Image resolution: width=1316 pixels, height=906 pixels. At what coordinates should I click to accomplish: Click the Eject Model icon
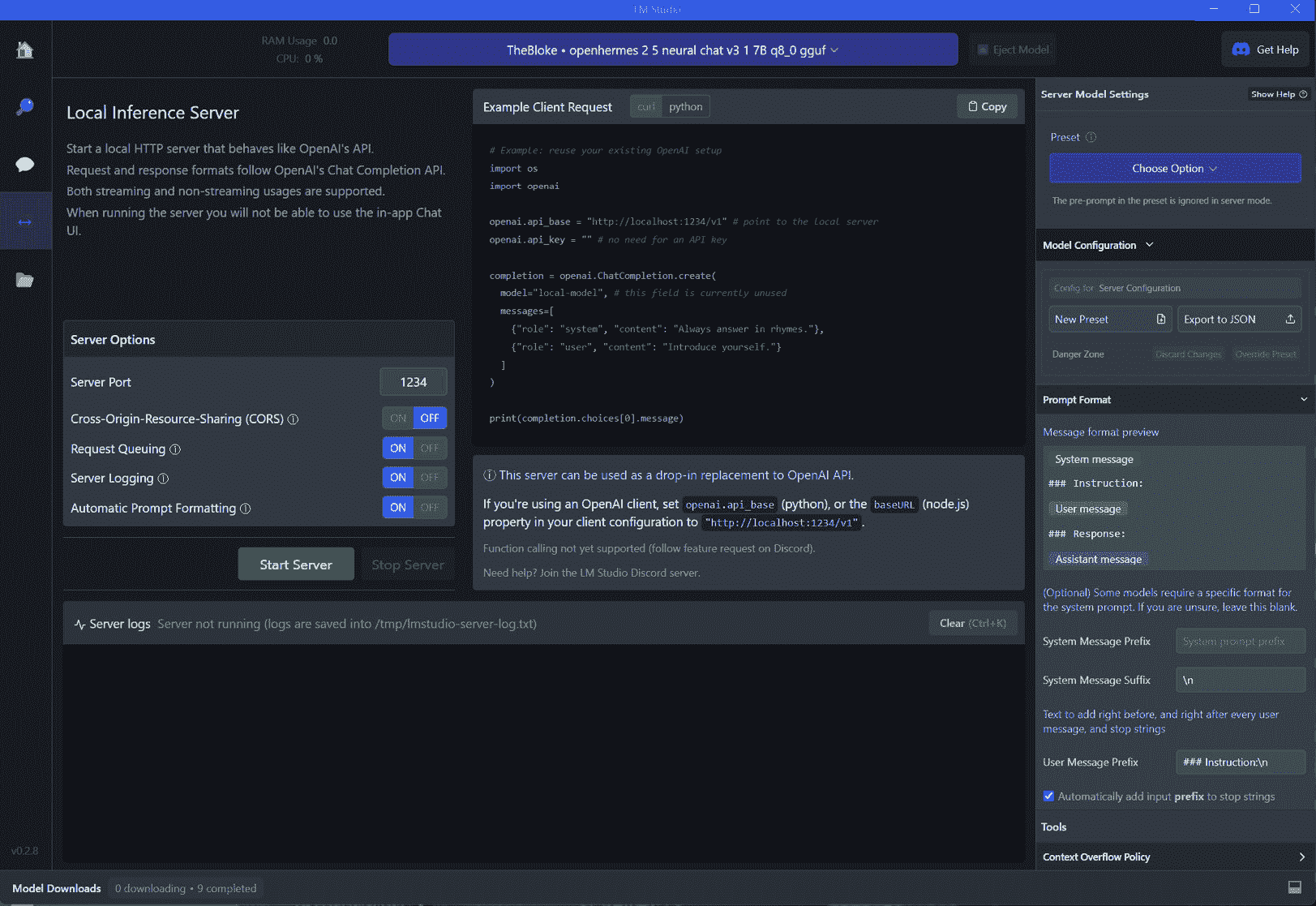point(983,49)
